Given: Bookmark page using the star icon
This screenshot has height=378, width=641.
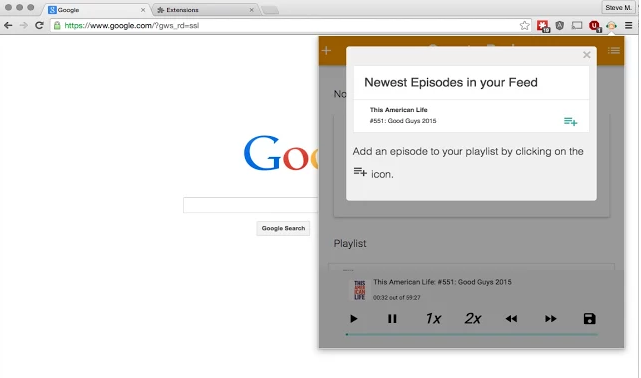Looking at the screenshot, I should pos(524,25).
